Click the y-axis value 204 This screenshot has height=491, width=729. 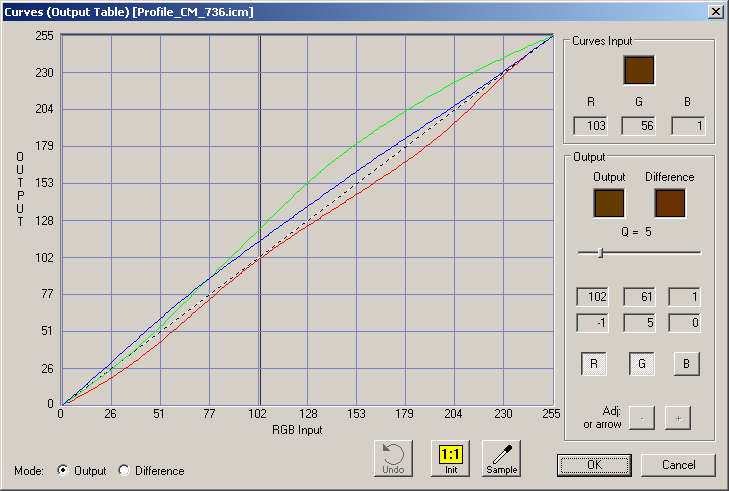coord(44,109)
